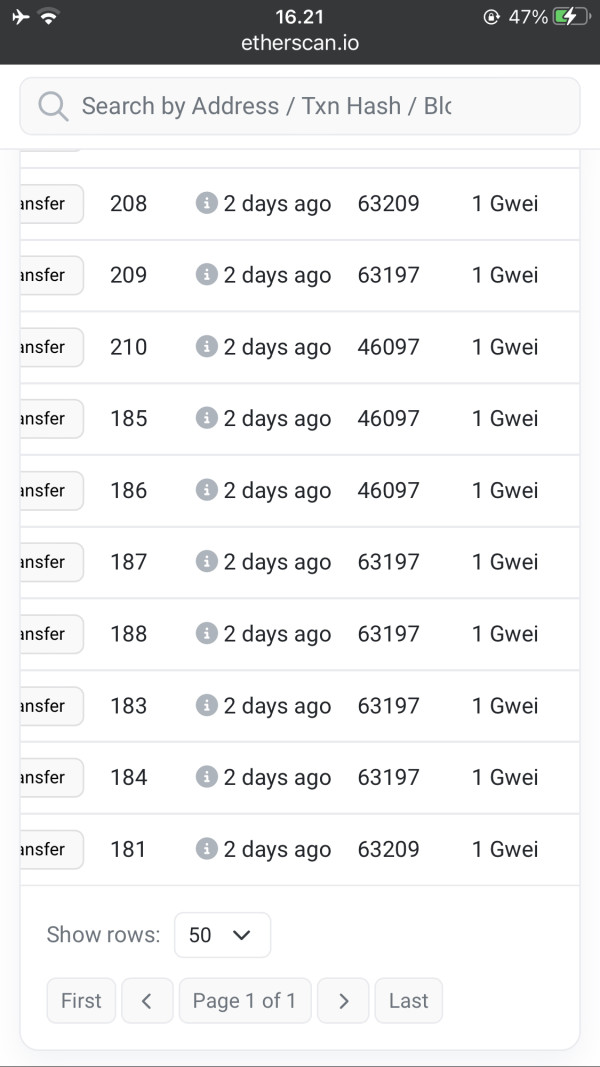Click the Transfer badge in row 188

(x=48, y=634)
